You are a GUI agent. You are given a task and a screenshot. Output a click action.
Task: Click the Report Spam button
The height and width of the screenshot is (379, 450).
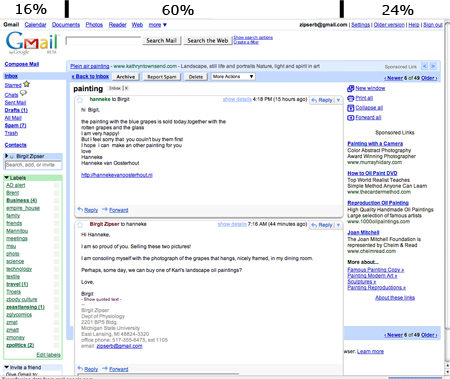[x=162, y=77]
